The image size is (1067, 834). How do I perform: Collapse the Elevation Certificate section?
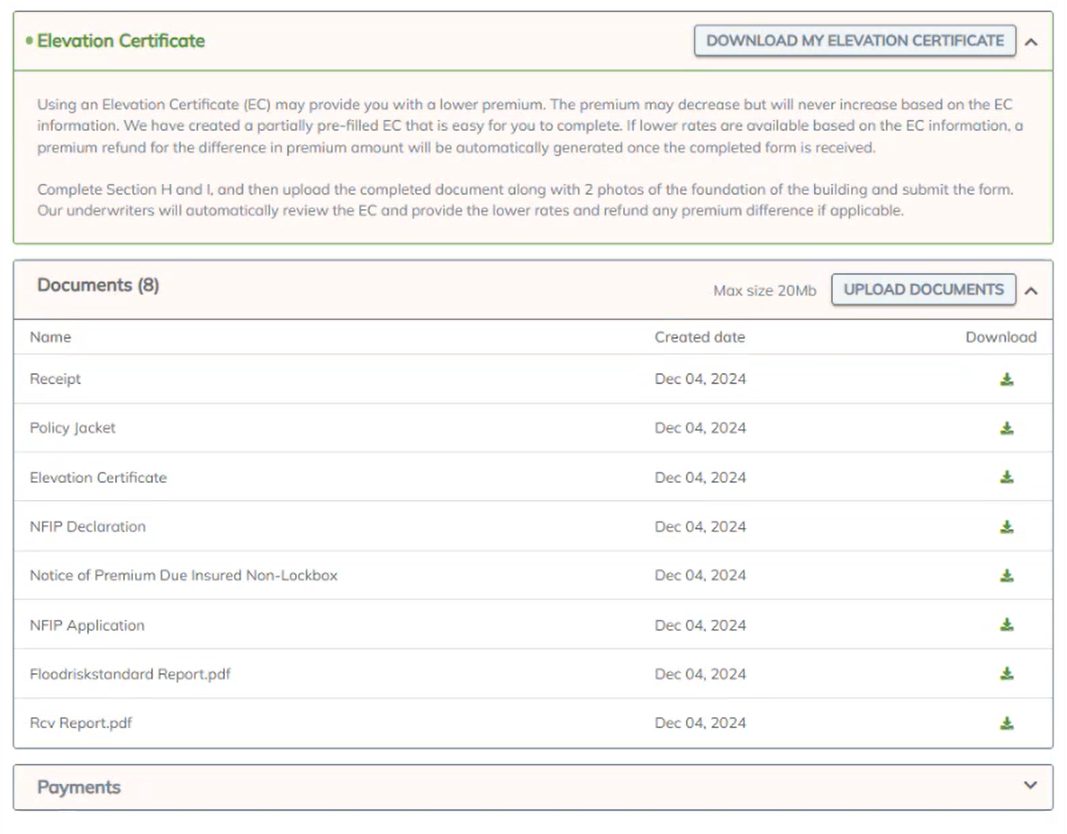1032,42
